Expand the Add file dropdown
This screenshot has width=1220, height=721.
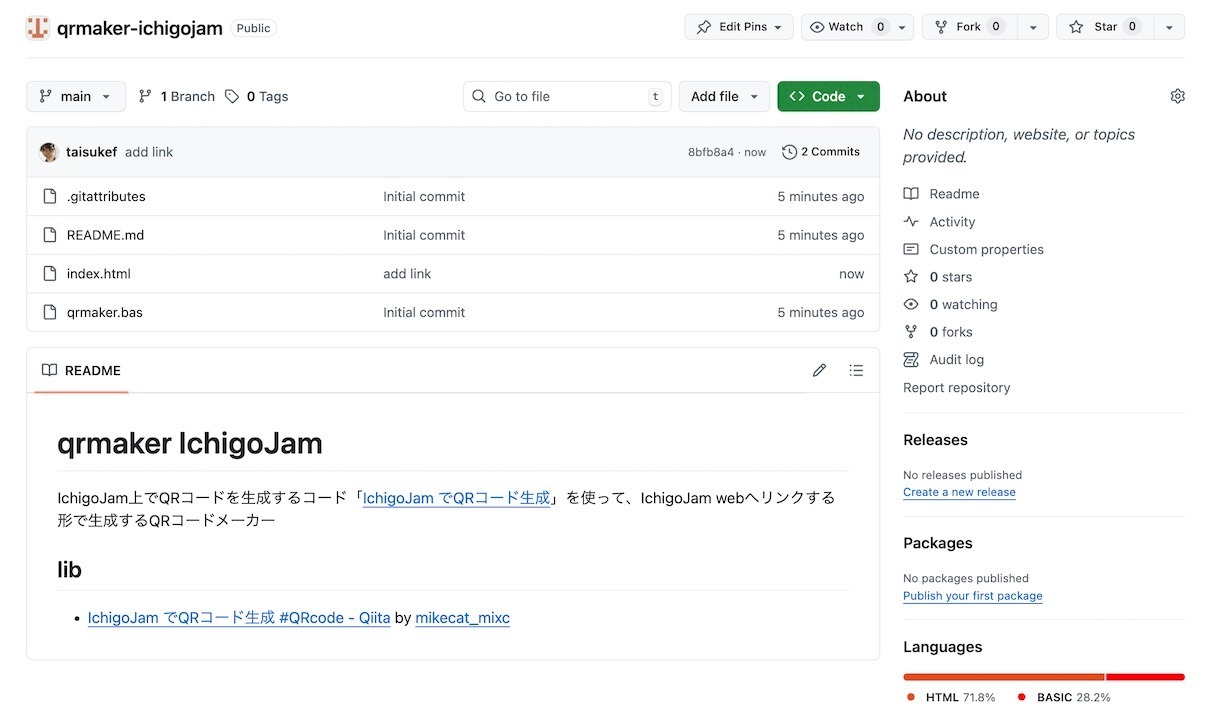(x=724, y=97)
